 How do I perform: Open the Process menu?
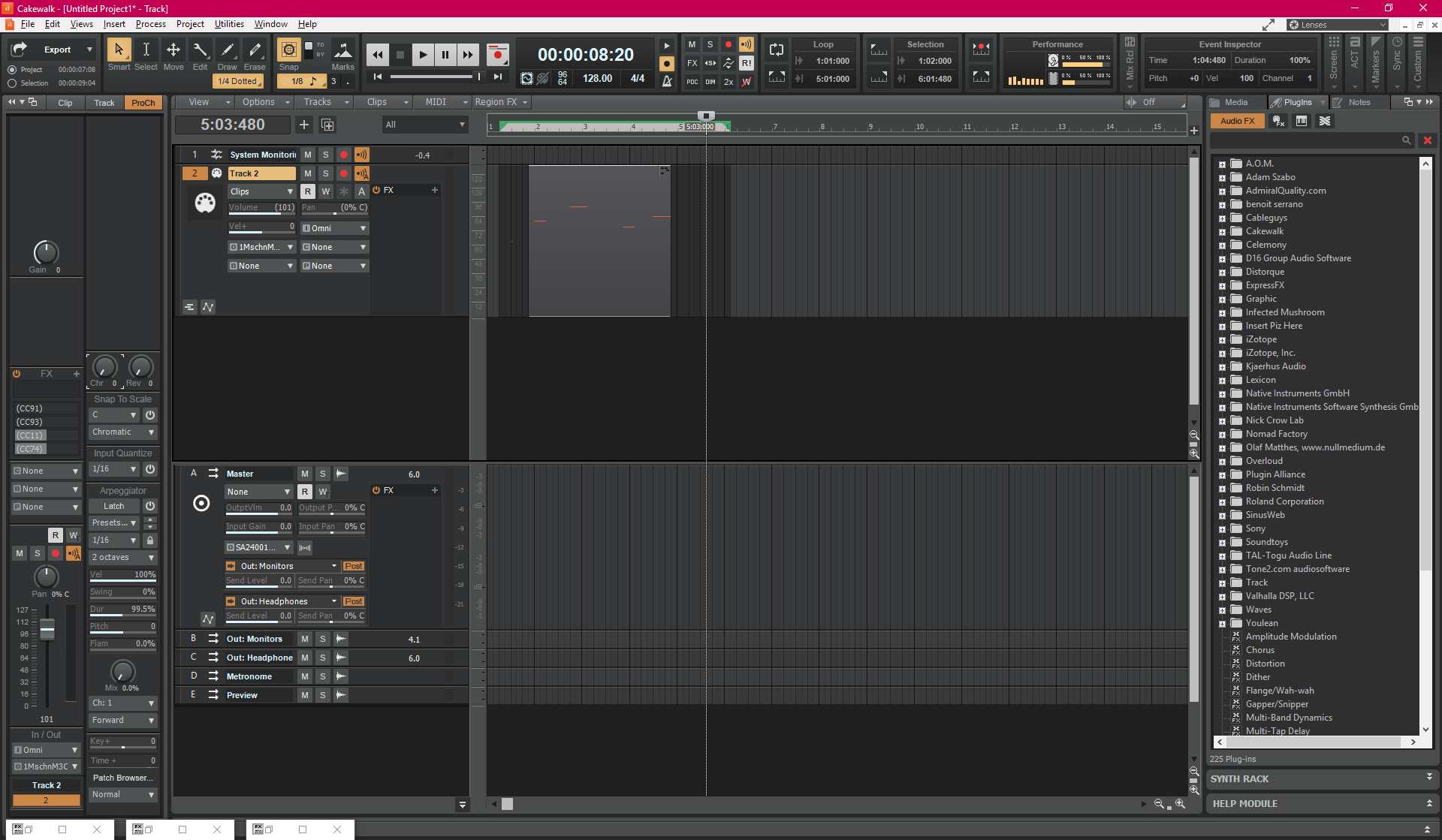pyautogui.click(x=150, y=24)
